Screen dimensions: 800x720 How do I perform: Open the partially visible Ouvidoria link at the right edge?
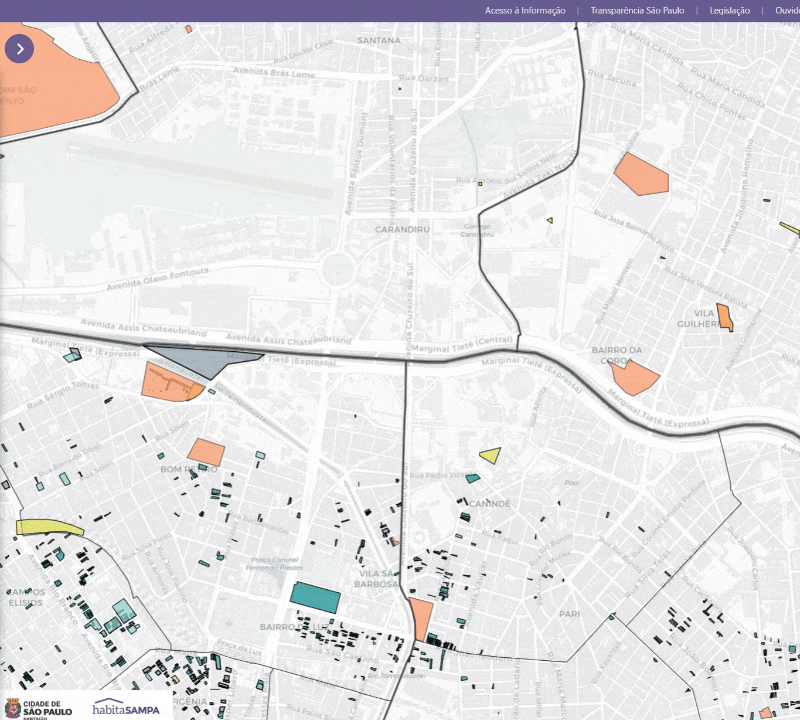point(787,10)
